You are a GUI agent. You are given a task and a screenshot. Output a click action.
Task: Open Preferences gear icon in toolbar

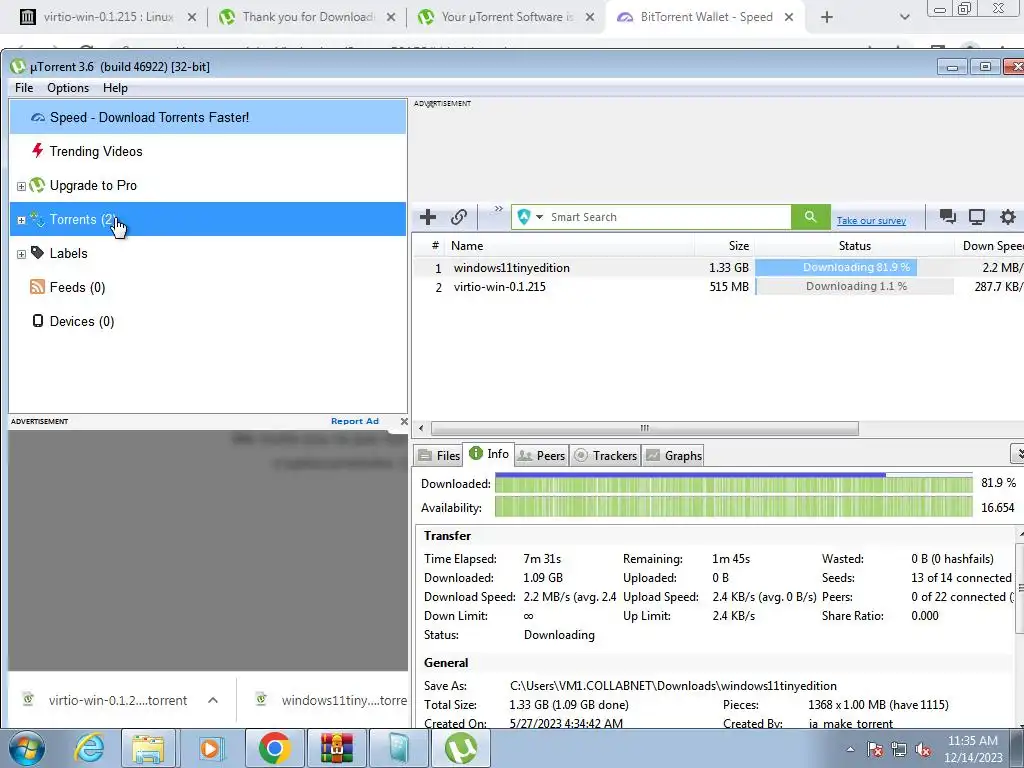click(1008, 217)
